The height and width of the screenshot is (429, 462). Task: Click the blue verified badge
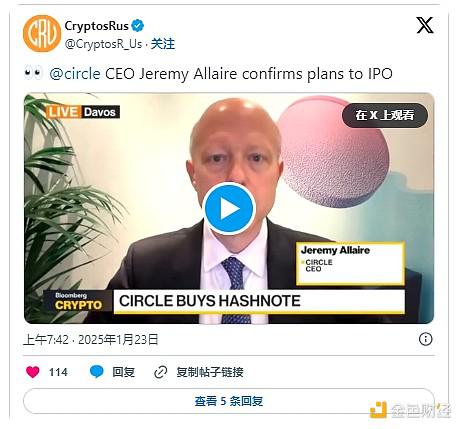tap(137, 26)
